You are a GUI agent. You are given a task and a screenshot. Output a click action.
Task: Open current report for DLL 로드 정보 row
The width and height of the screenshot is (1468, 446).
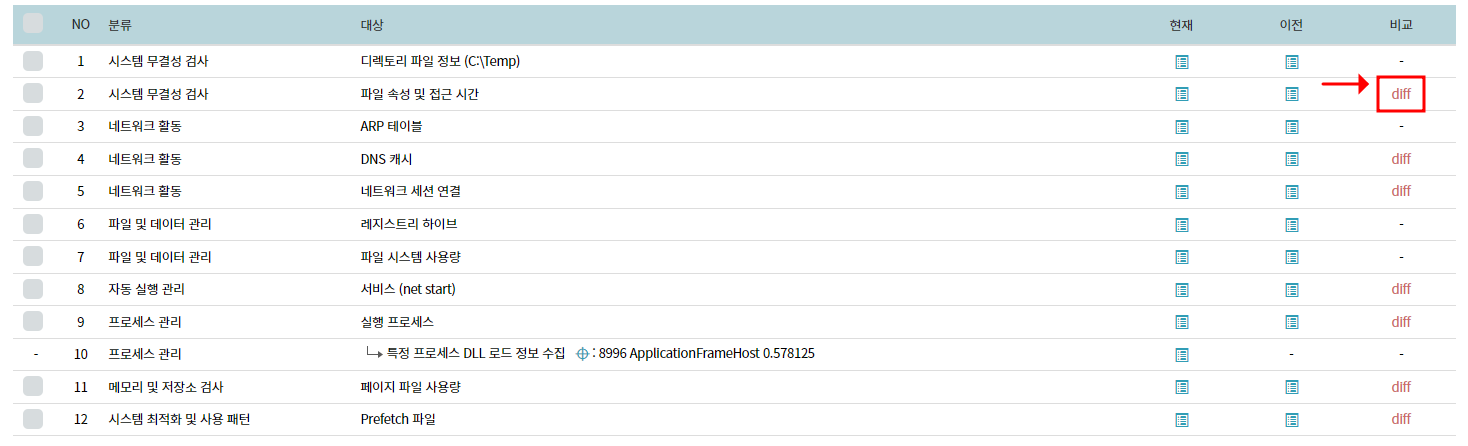pyautogui.click(x=1182, y=354)
